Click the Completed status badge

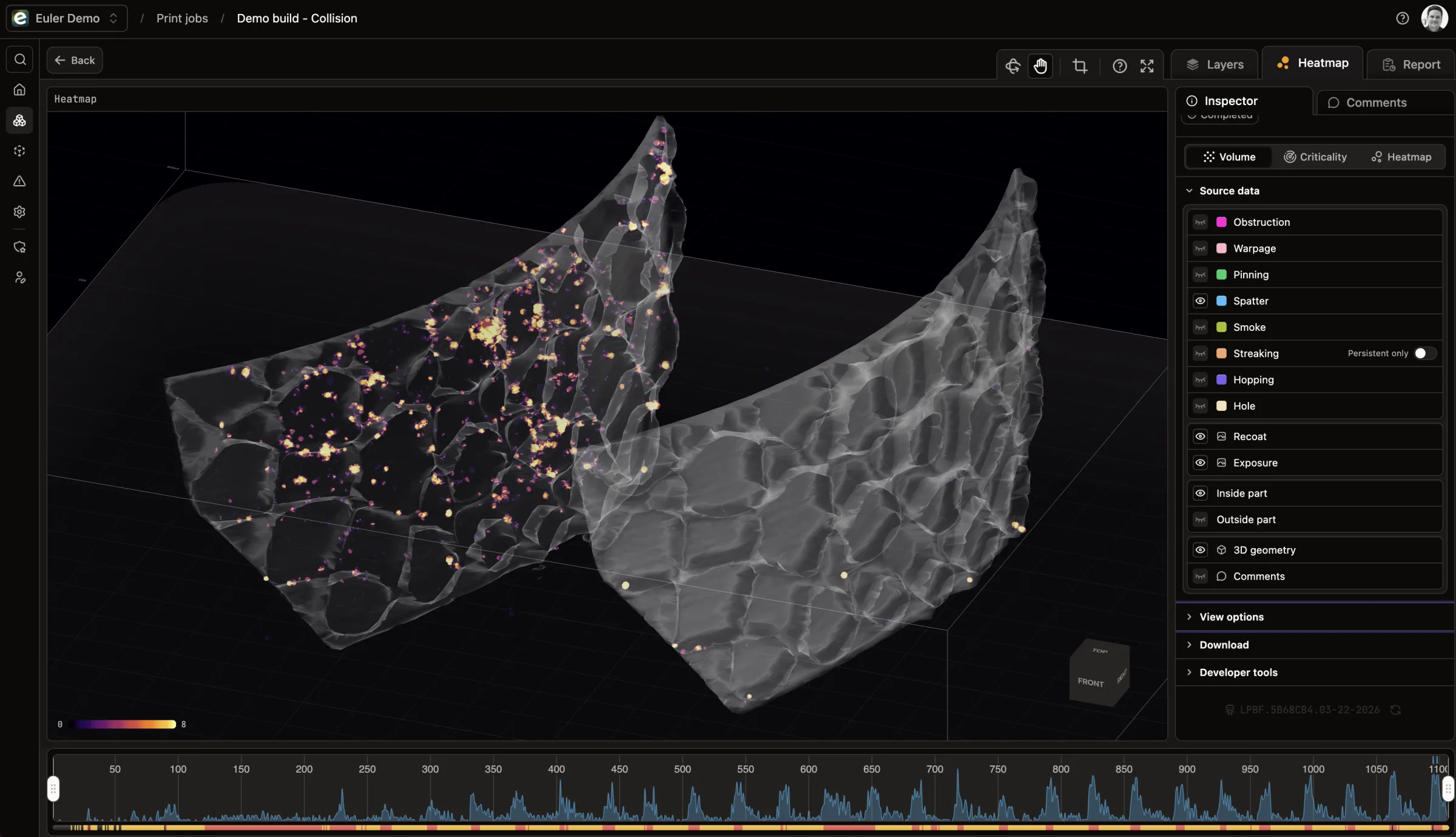point(1220,117)
